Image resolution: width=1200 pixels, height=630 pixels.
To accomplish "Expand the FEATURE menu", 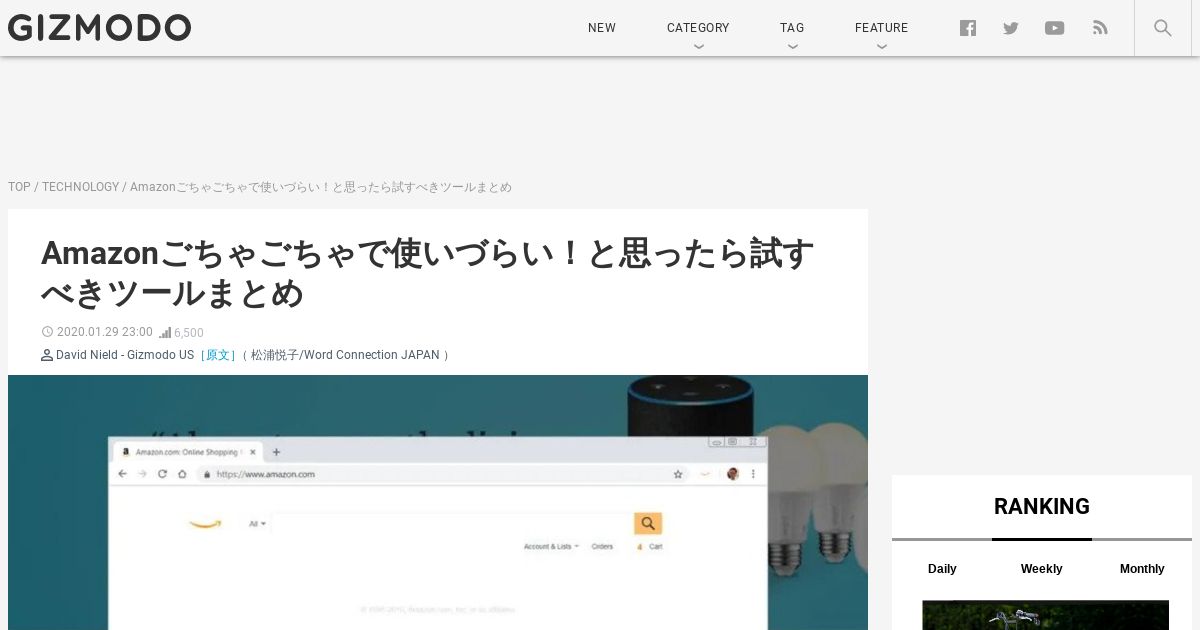I will click(881, 28).
